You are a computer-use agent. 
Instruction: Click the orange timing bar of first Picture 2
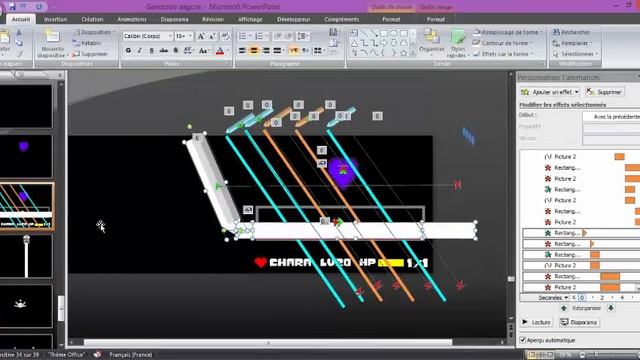tap(619, 157)
